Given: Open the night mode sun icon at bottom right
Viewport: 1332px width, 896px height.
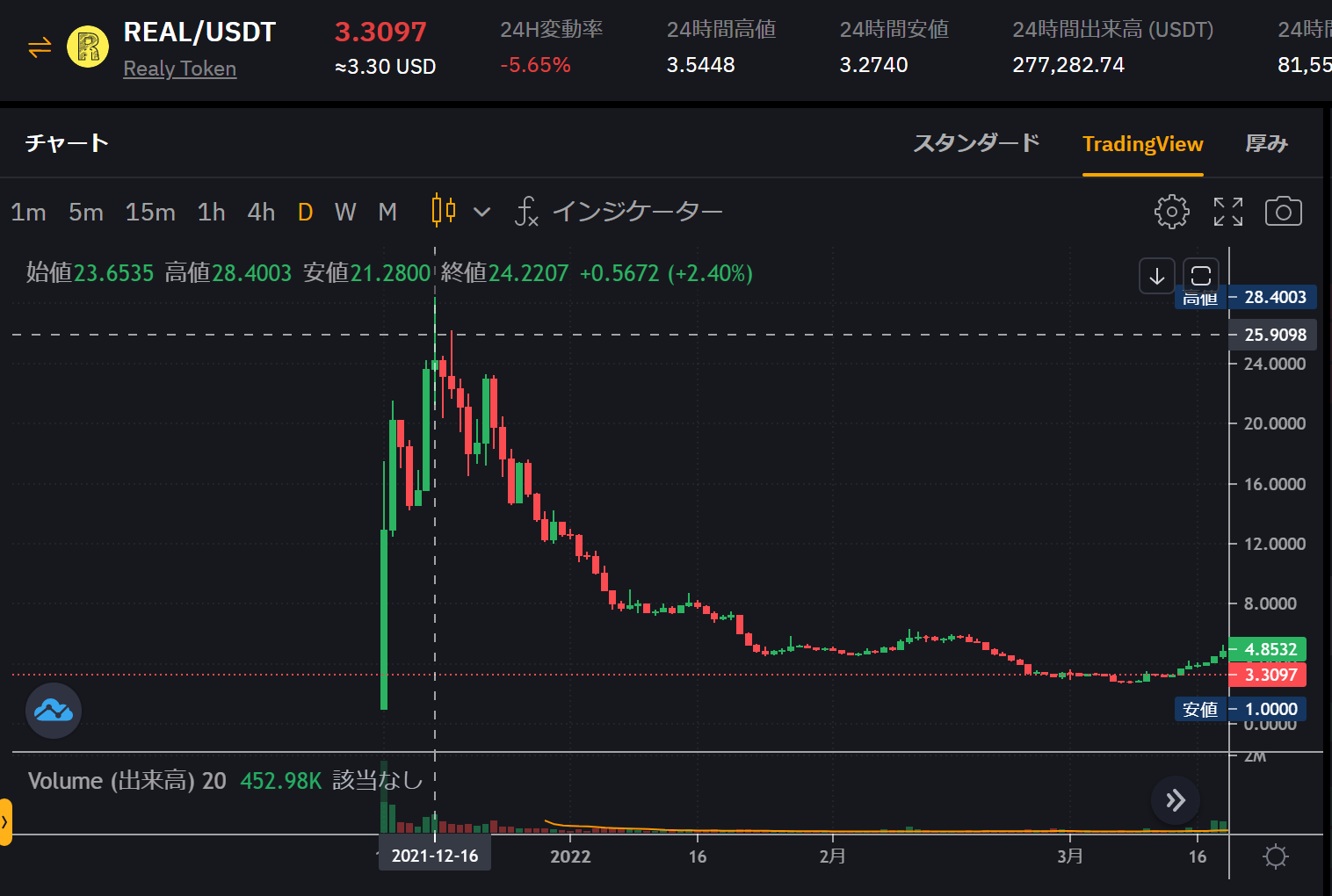Looking at the screenshot, I should click(x=1275, y=856).
